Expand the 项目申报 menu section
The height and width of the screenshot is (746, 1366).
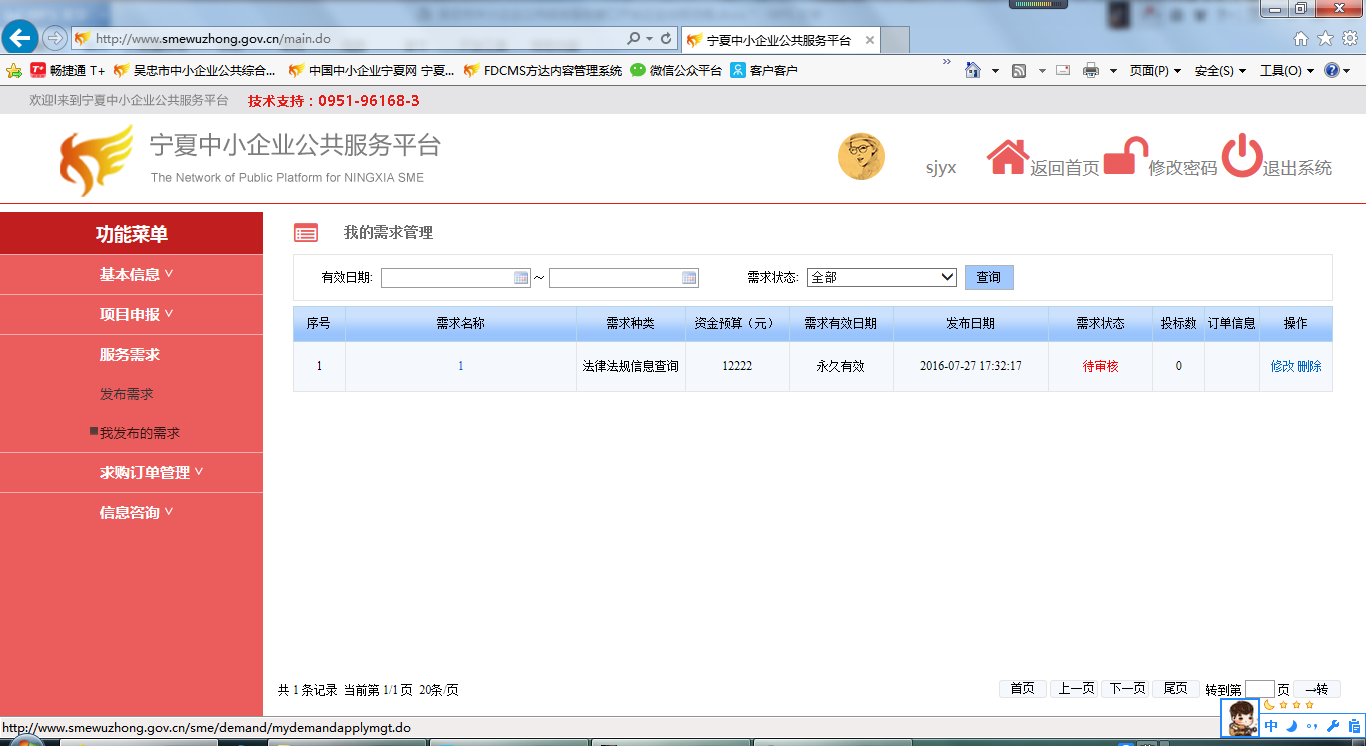pos(136,314)
